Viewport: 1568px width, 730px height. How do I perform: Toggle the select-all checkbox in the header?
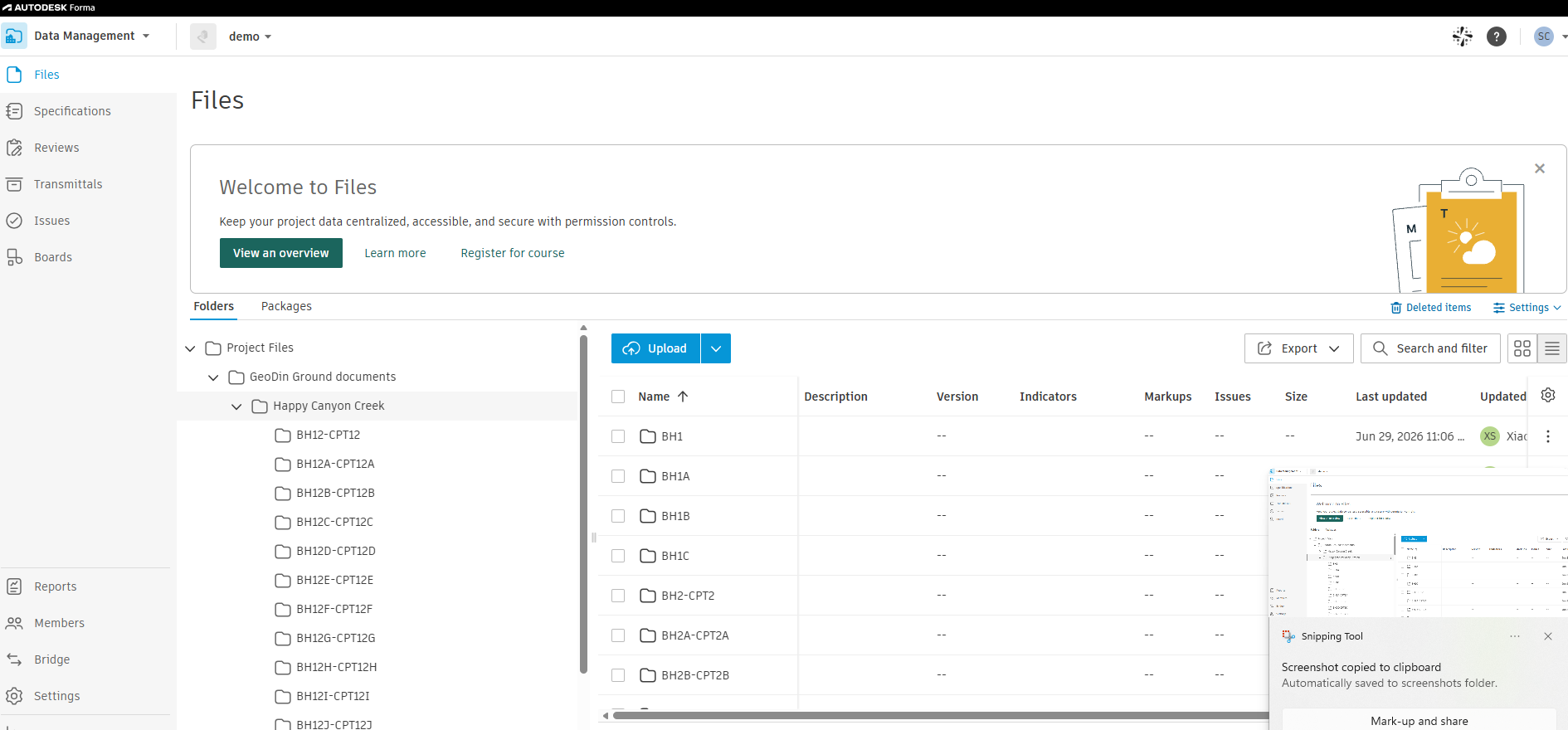(618, 397)
